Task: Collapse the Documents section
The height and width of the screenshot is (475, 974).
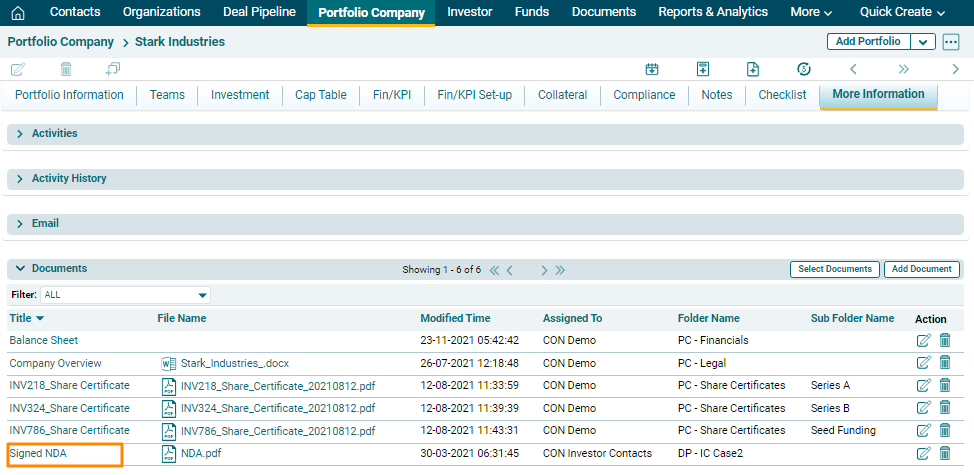Action: pyautogui.click(x=20, y=269)
